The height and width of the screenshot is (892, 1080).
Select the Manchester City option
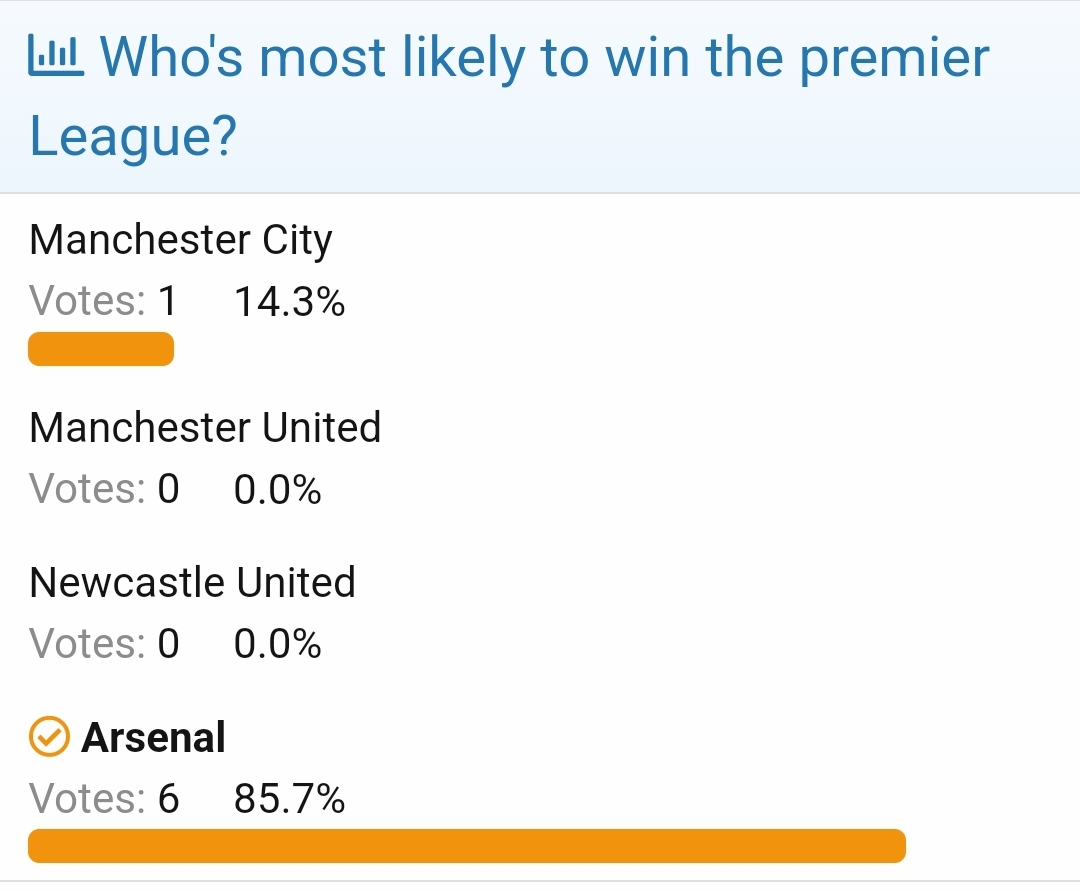[x=180, y=240]
